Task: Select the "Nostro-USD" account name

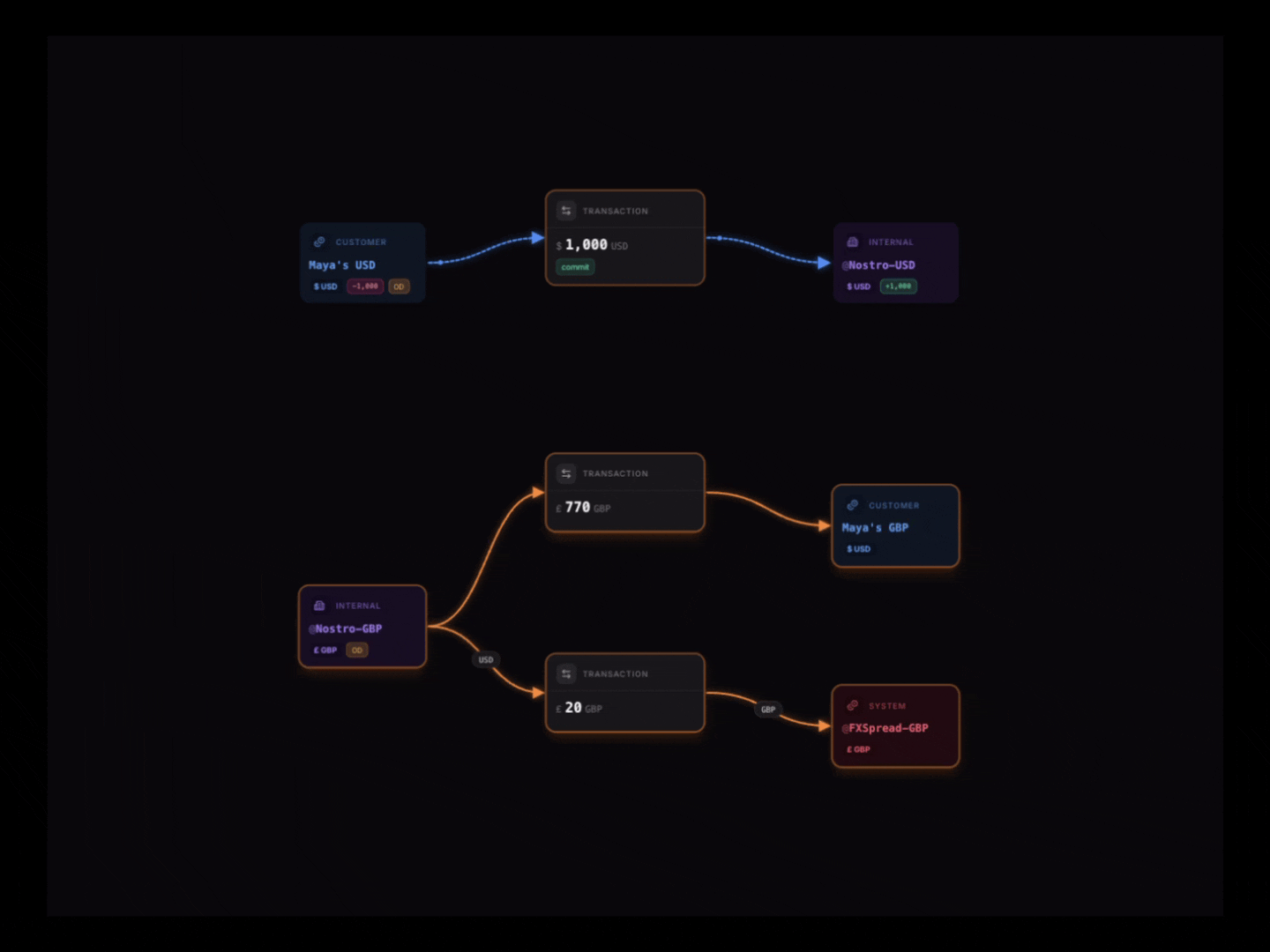Action: click(881, 264)
